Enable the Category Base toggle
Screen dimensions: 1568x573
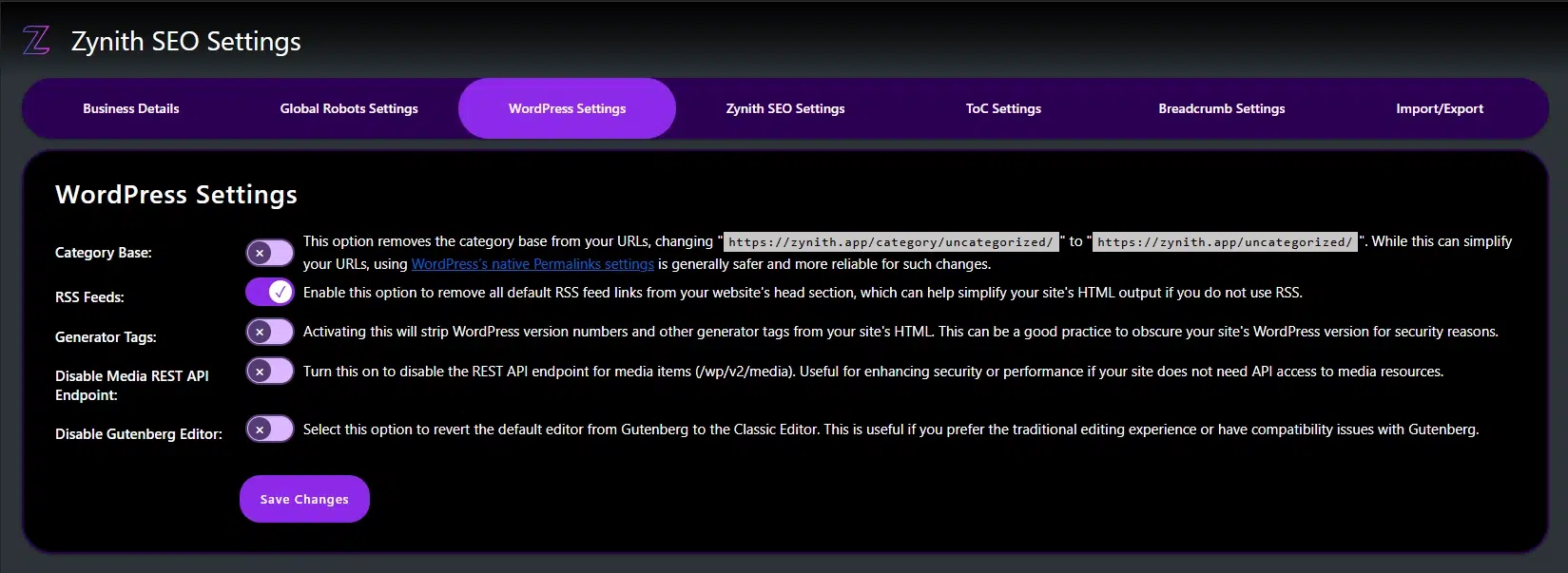270,253
